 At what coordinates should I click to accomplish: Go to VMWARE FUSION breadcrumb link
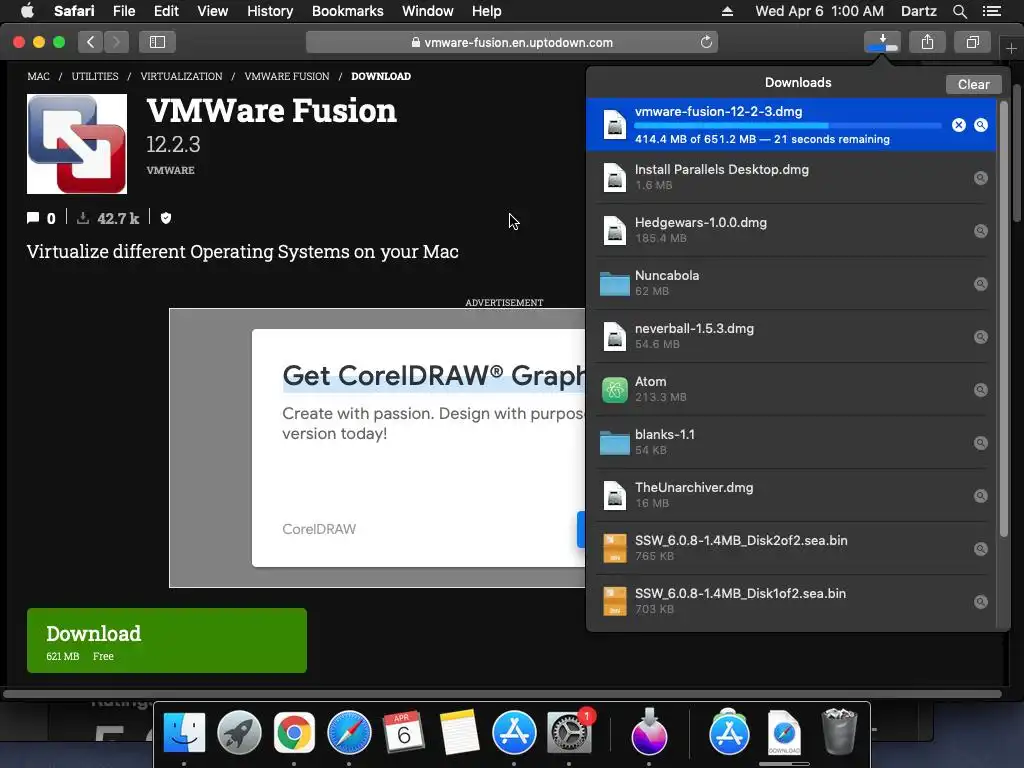287,76
